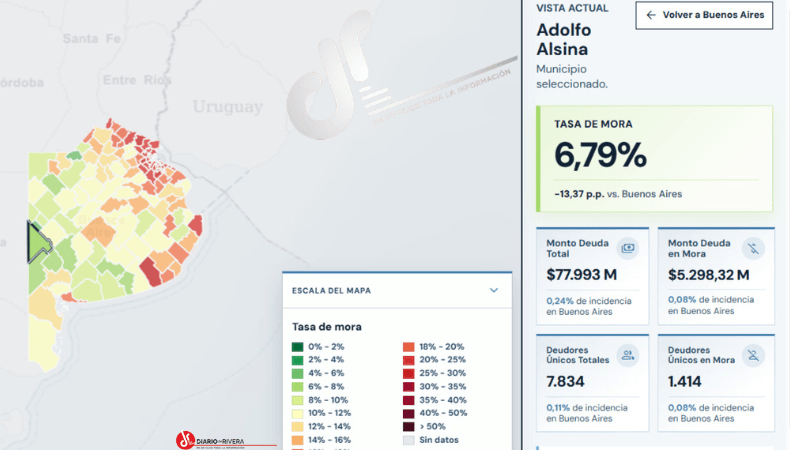This screenshot has height=450, width=790.
Task: Go back with Volver a Buenos Aires
Action: click(x=704, y=15)
